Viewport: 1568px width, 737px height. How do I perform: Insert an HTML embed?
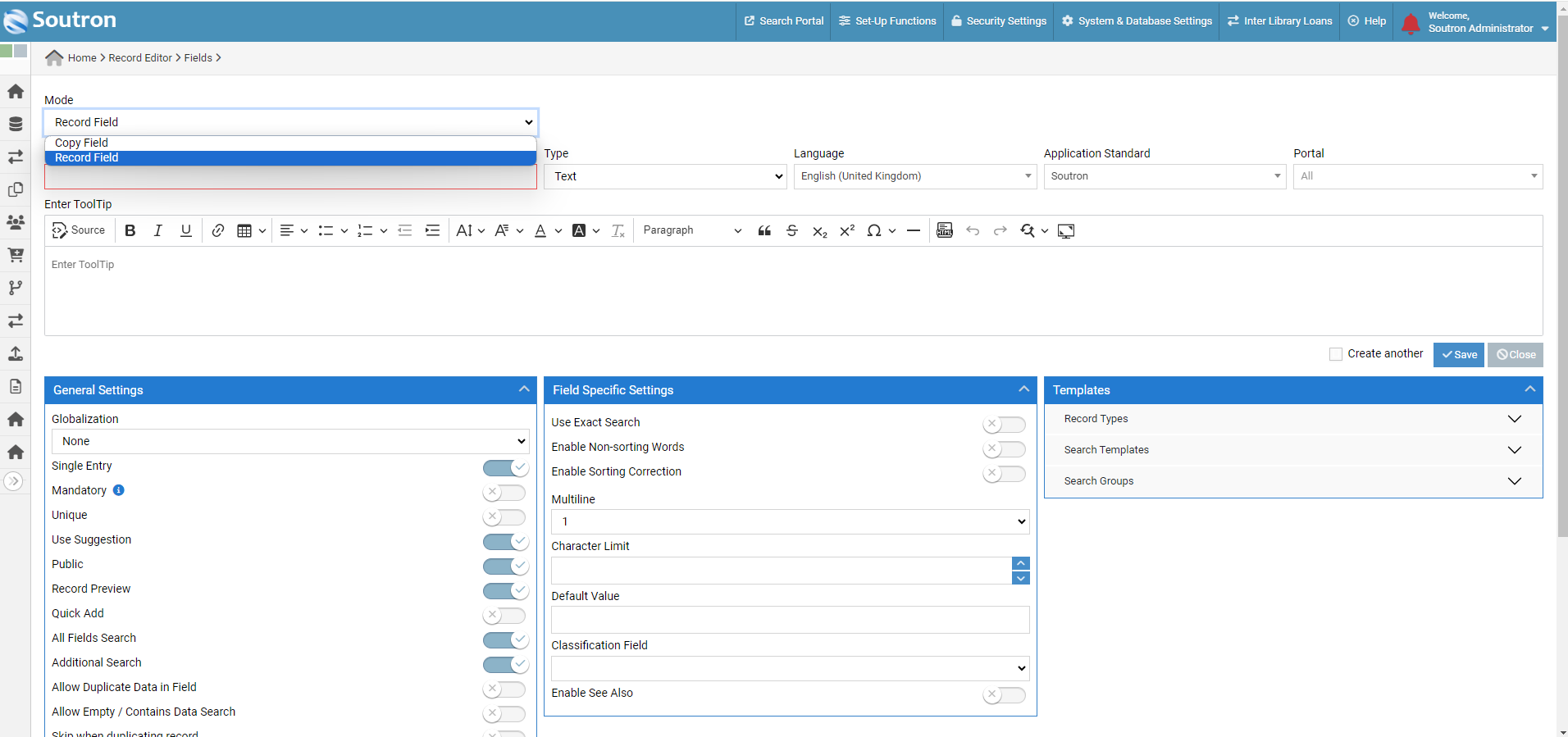tap(945, 230)
